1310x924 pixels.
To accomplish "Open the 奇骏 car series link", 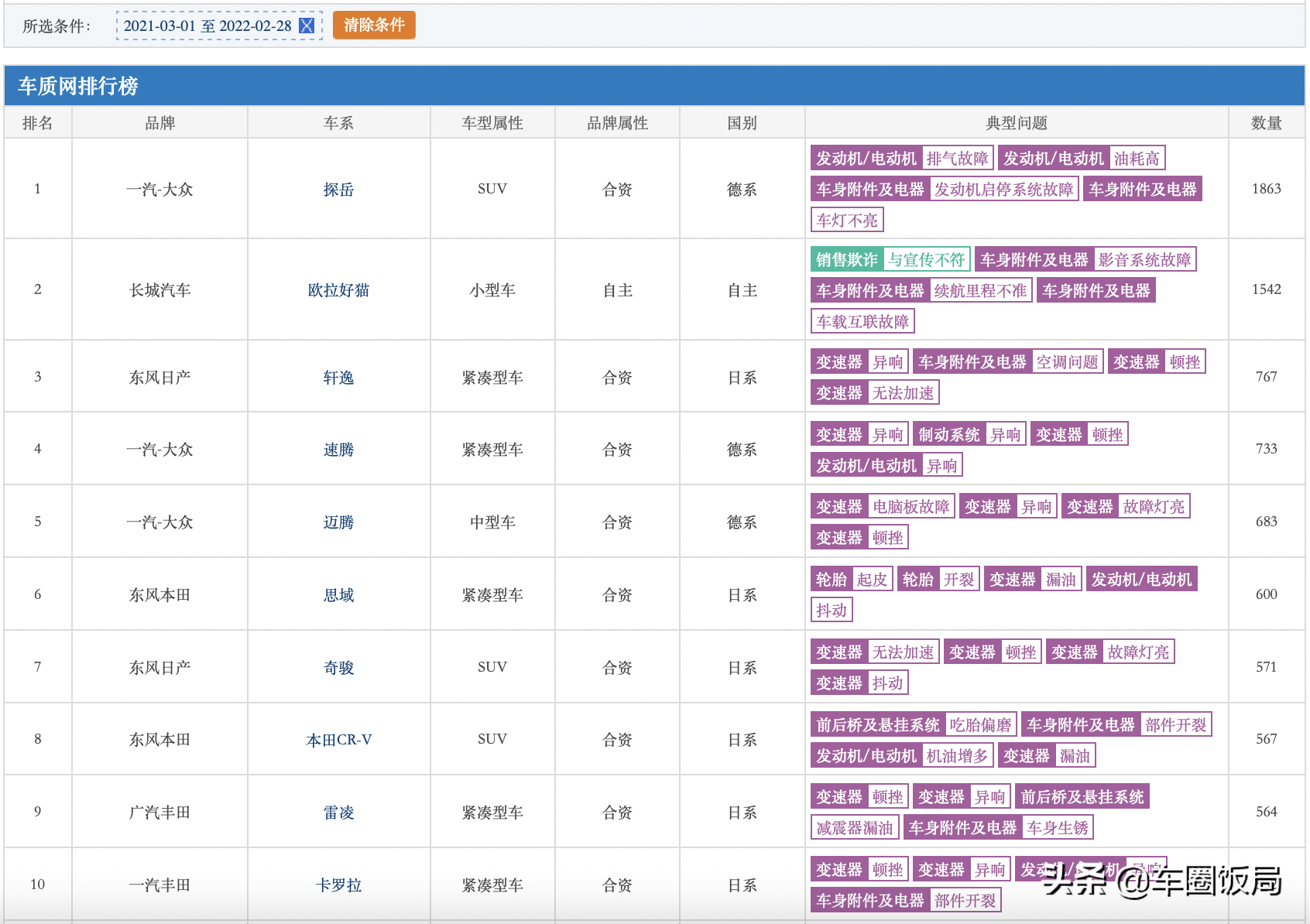I will 338,668.
